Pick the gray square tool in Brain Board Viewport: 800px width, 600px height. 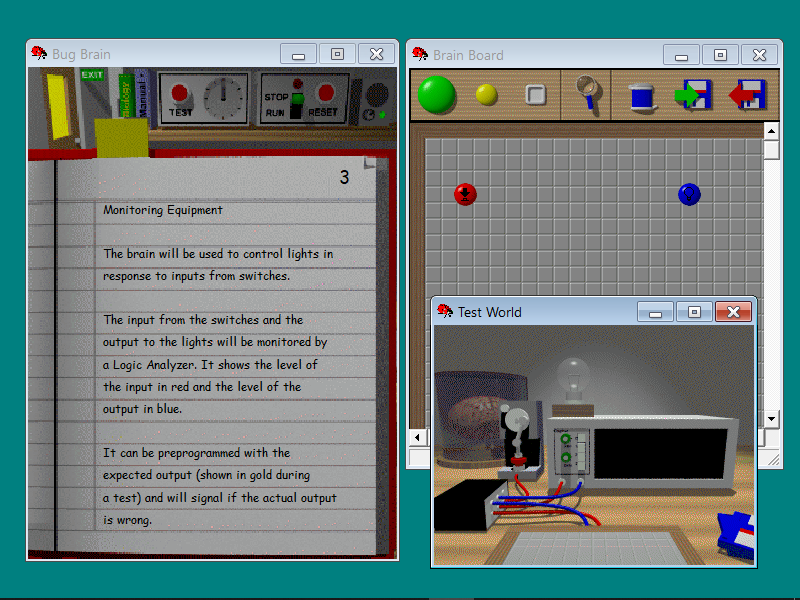pyautogui.click(x=535, y=94)
